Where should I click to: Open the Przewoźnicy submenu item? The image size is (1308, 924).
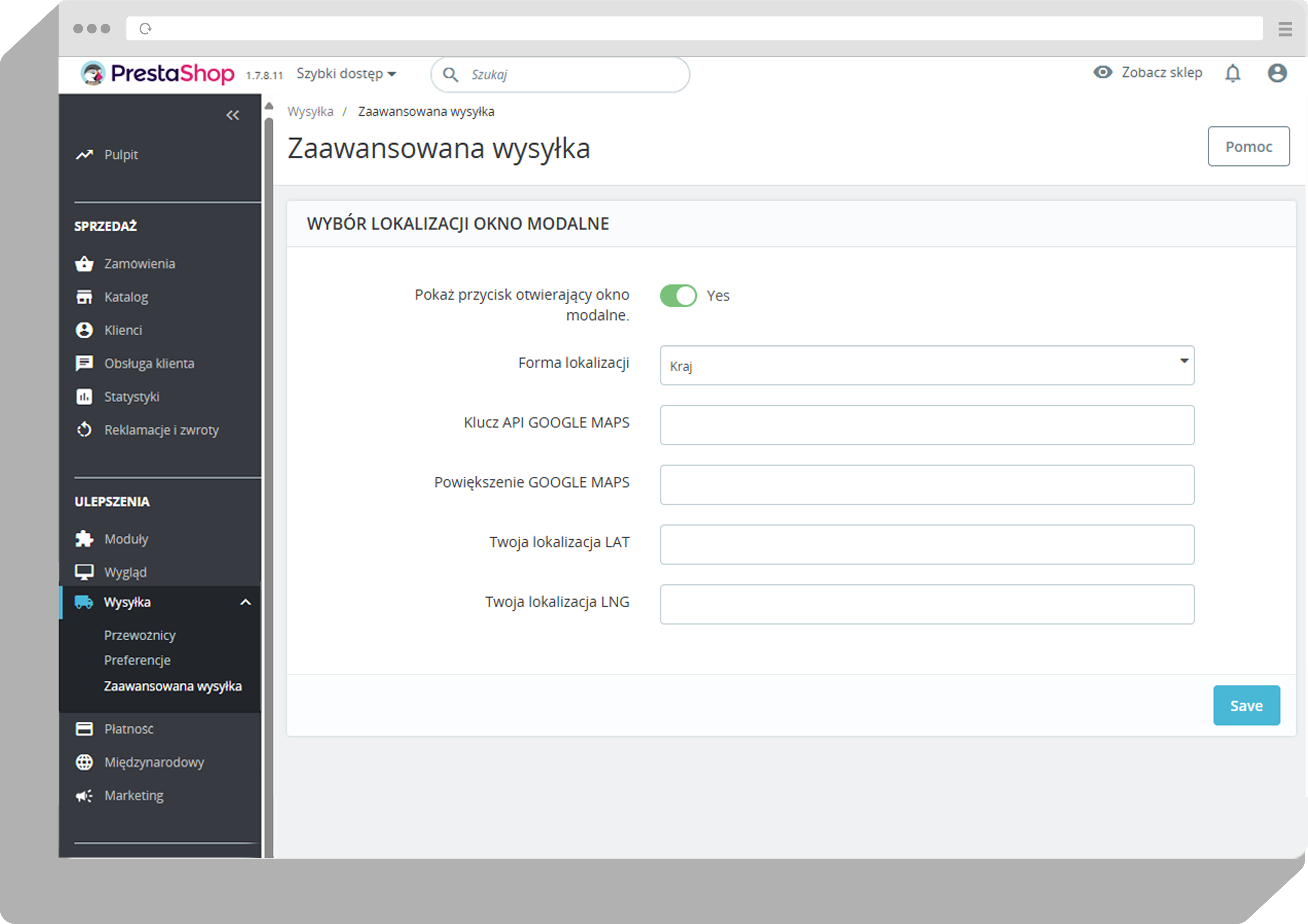[x=140, y=635]
